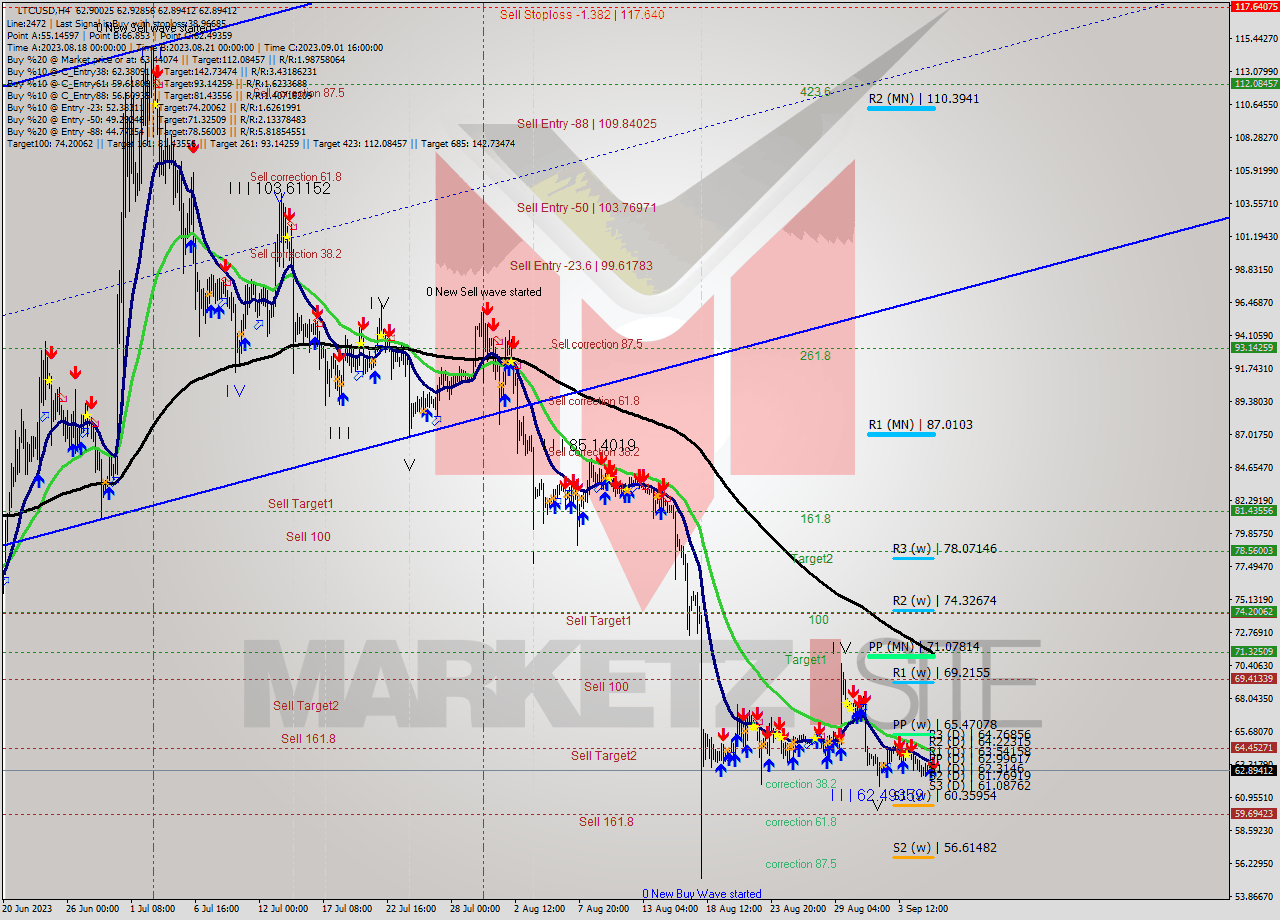Viewport: 1280px width, 920px height.
Task: Click the 78.56003 green price tag
Action: [x=1254, y=551]
